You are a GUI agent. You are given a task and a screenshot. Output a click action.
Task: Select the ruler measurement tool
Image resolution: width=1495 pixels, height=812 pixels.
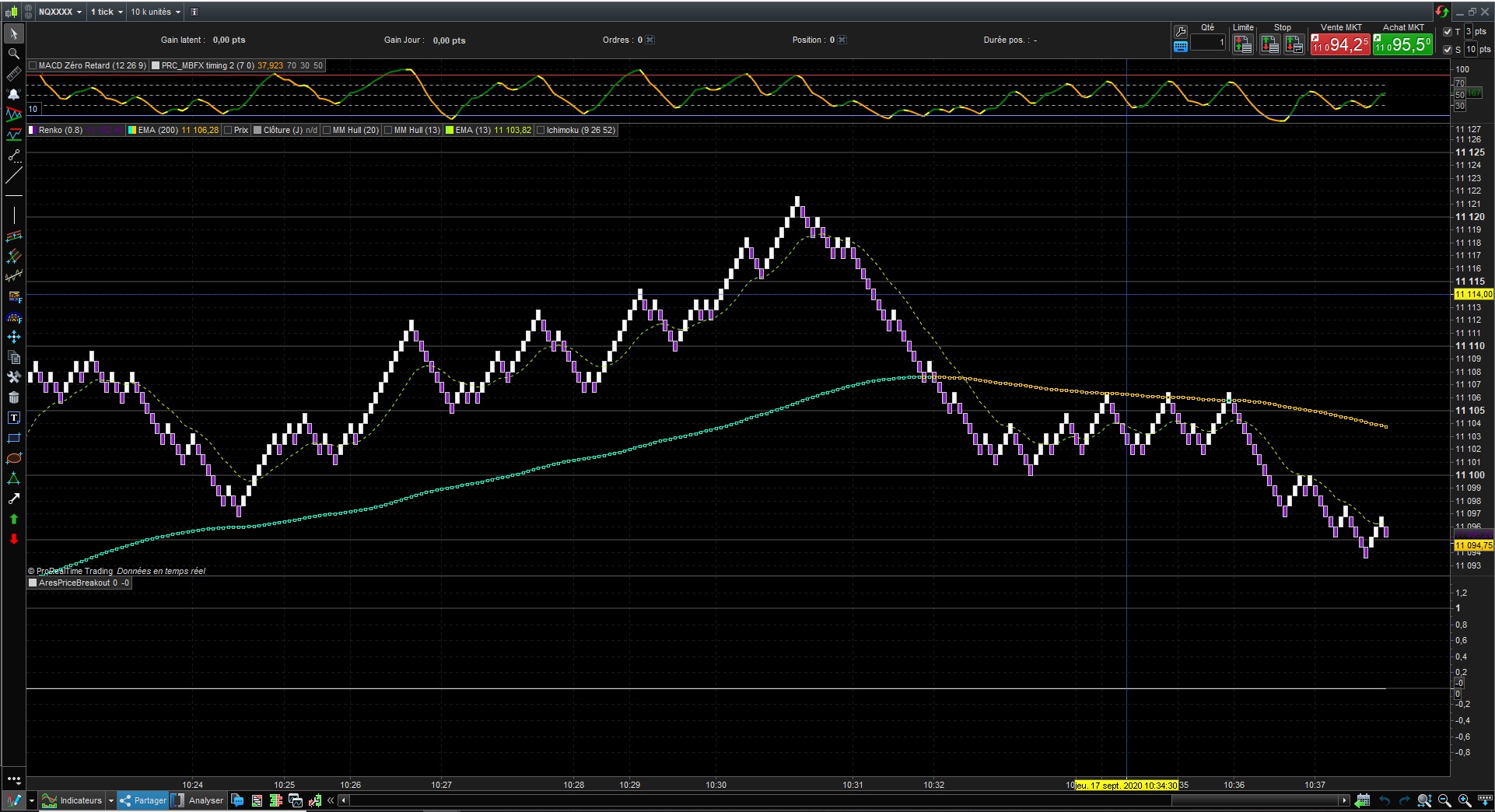coord(13,74)
